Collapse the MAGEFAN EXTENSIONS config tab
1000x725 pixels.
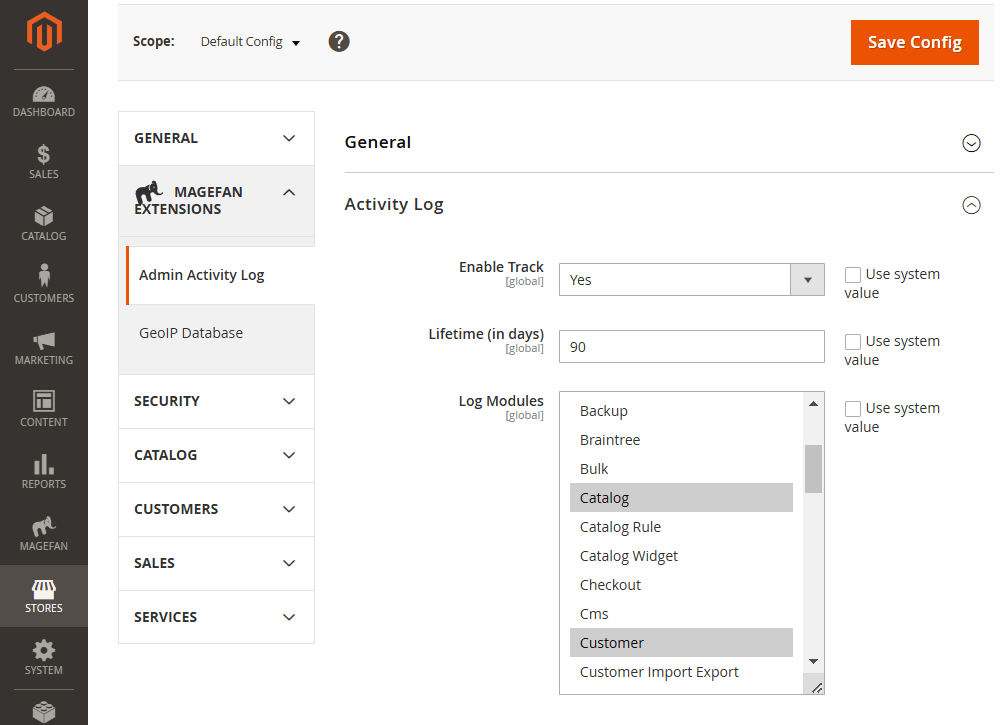216,201
